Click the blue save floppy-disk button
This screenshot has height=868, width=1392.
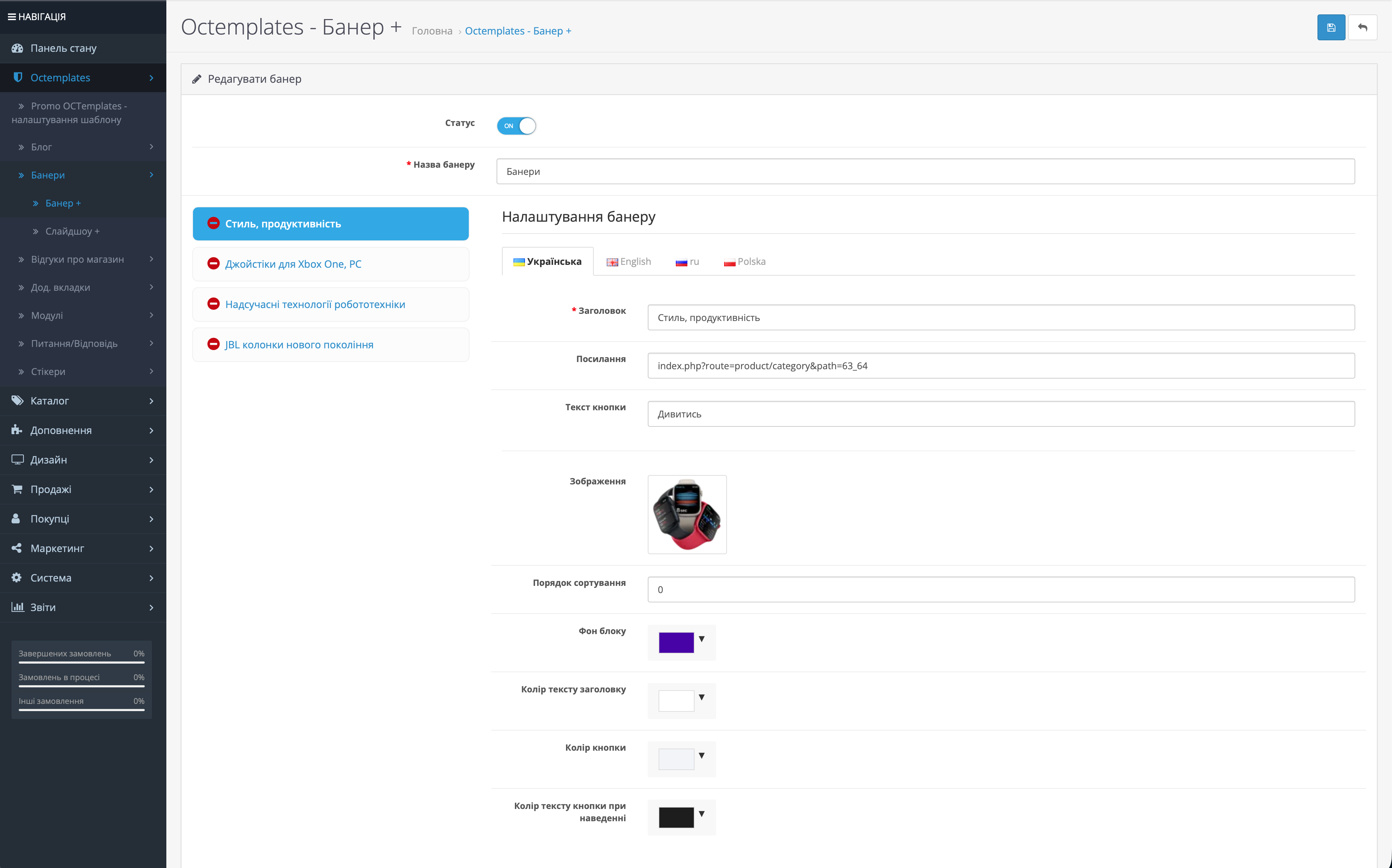click(x=1330, y=28)
